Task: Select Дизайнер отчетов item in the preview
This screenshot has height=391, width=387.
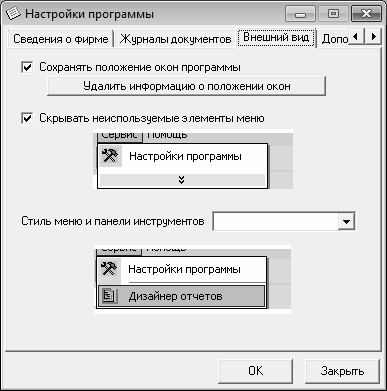Action: pos(182,296)
